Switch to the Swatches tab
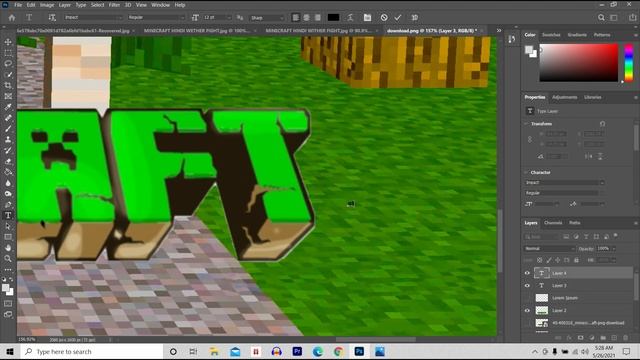This screenshot has height=360, width=640. [551, 35]
